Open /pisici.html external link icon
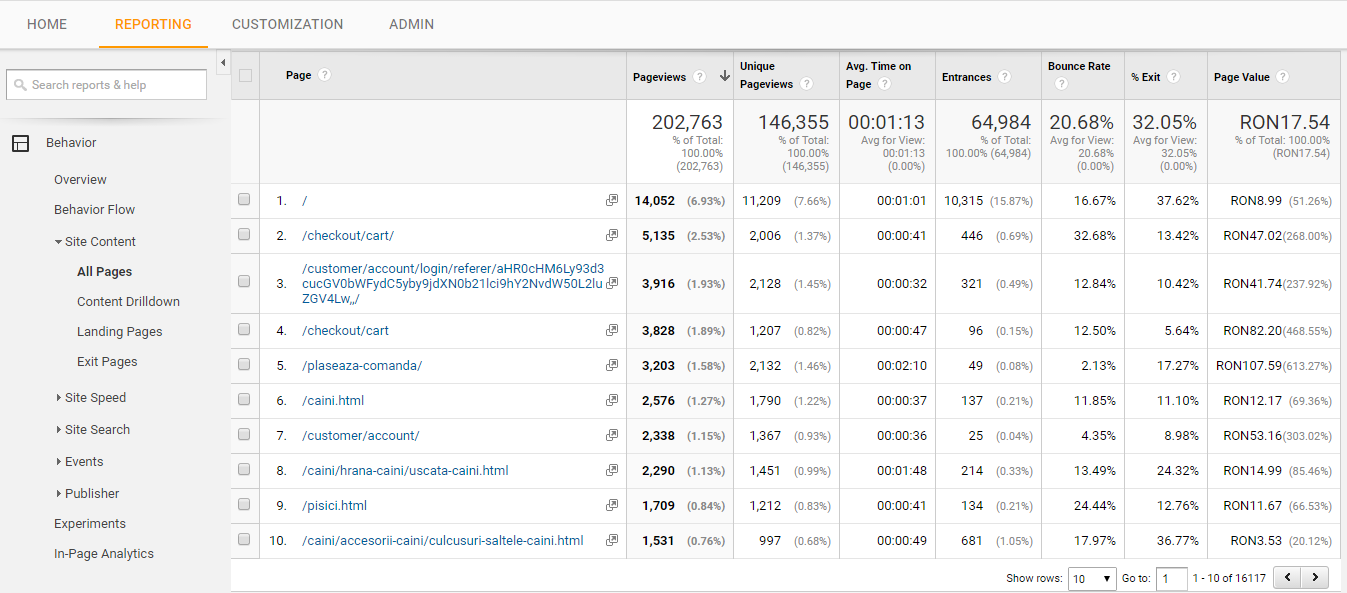 [612, 506]
